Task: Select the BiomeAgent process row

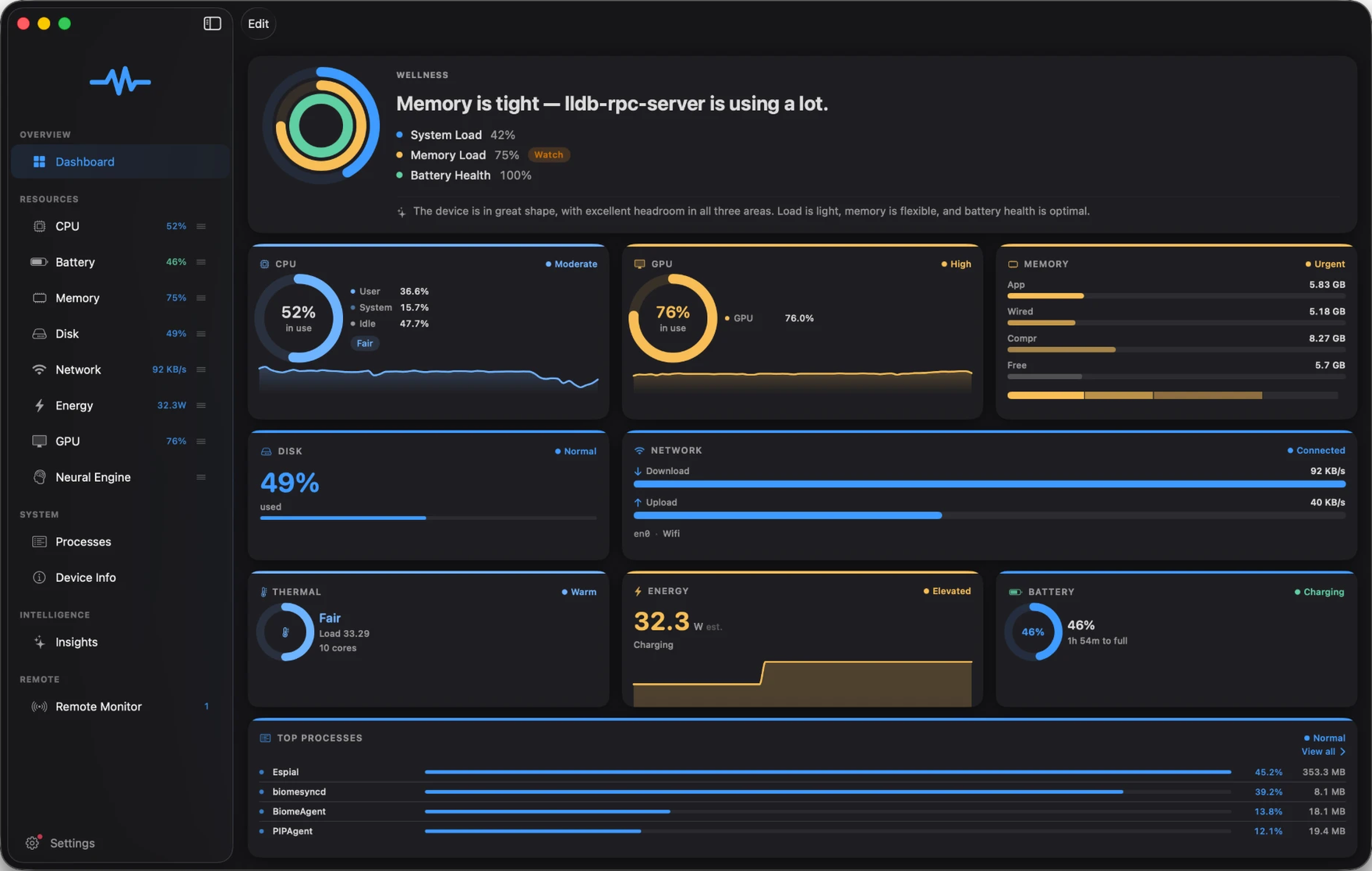Action: [802, 812]
